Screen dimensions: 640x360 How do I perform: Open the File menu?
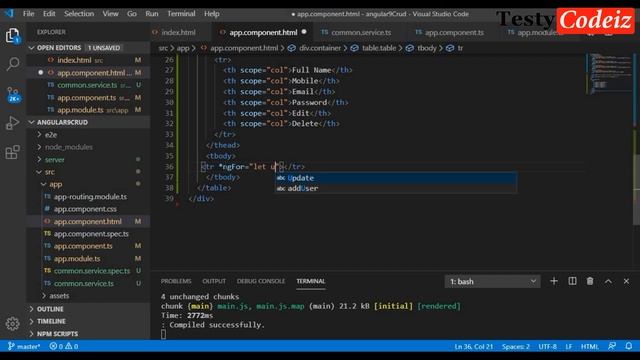click(29, 13)
